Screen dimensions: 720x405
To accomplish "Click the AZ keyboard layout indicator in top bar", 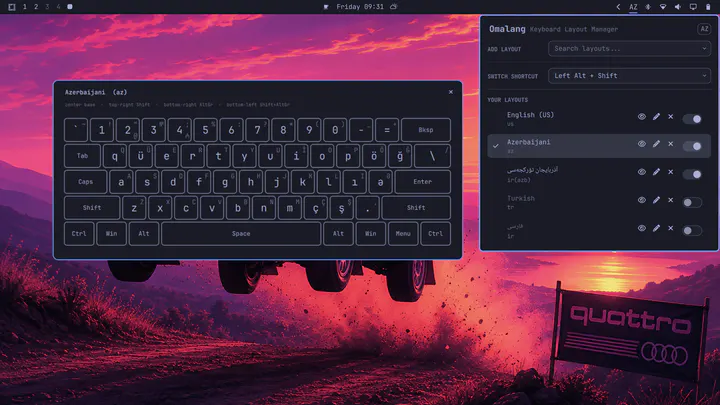I will tap(633, 7).
